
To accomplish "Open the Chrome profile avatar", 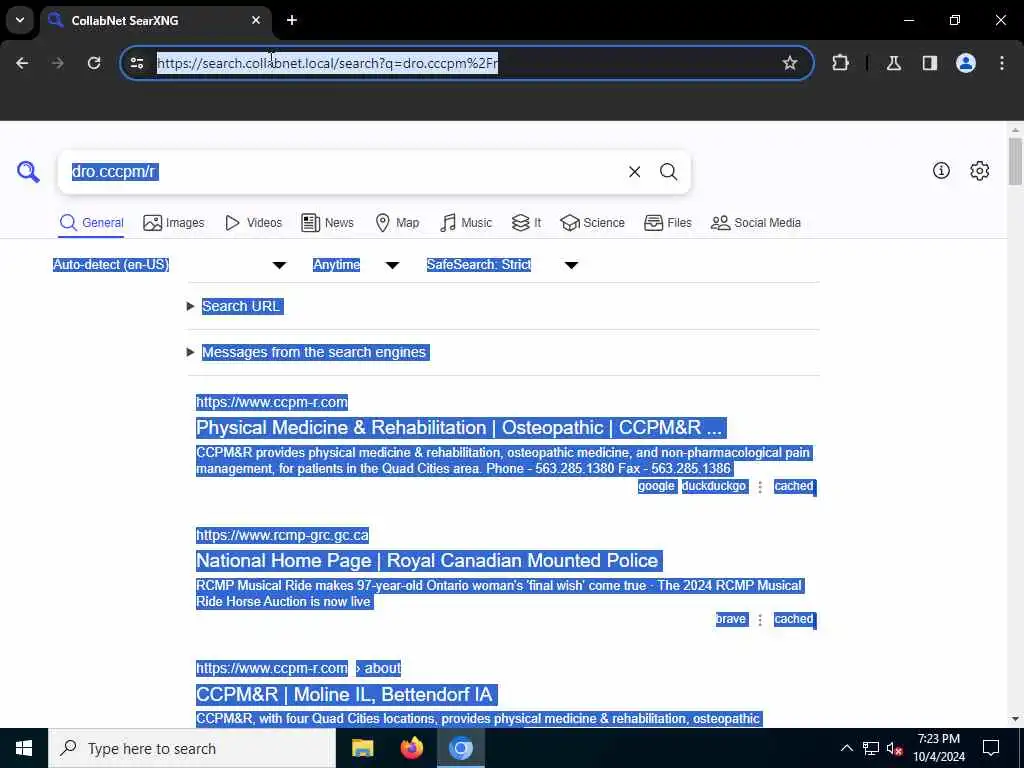I will pos(966,63).
